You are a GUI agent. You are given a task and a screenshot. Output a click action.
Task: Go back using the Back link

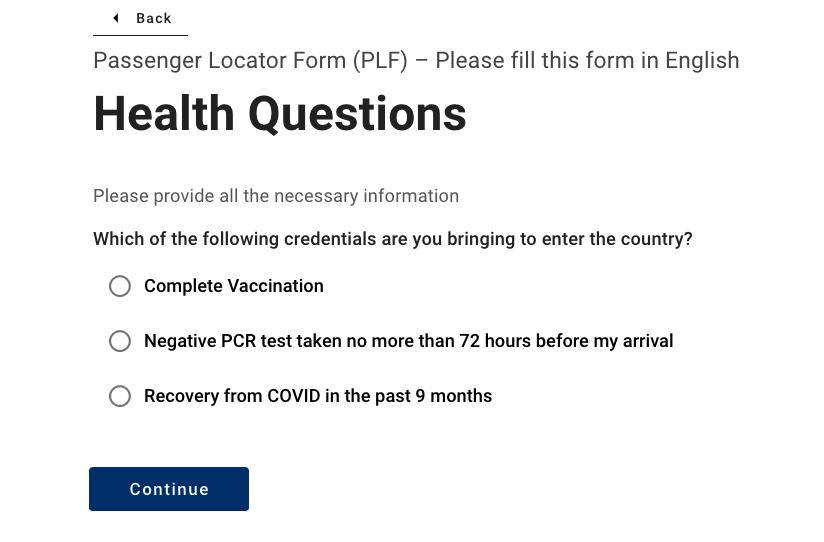tap(153, 18)
